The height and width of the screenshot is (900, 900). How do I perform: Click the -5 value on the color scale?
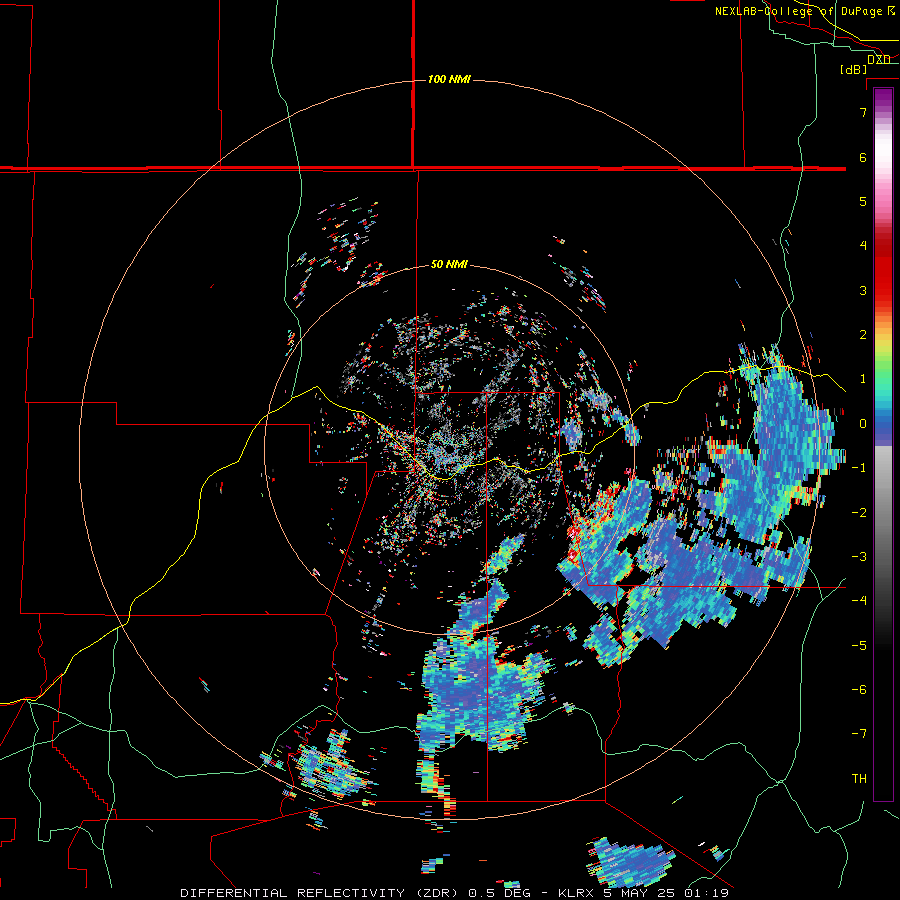[859, 646]
